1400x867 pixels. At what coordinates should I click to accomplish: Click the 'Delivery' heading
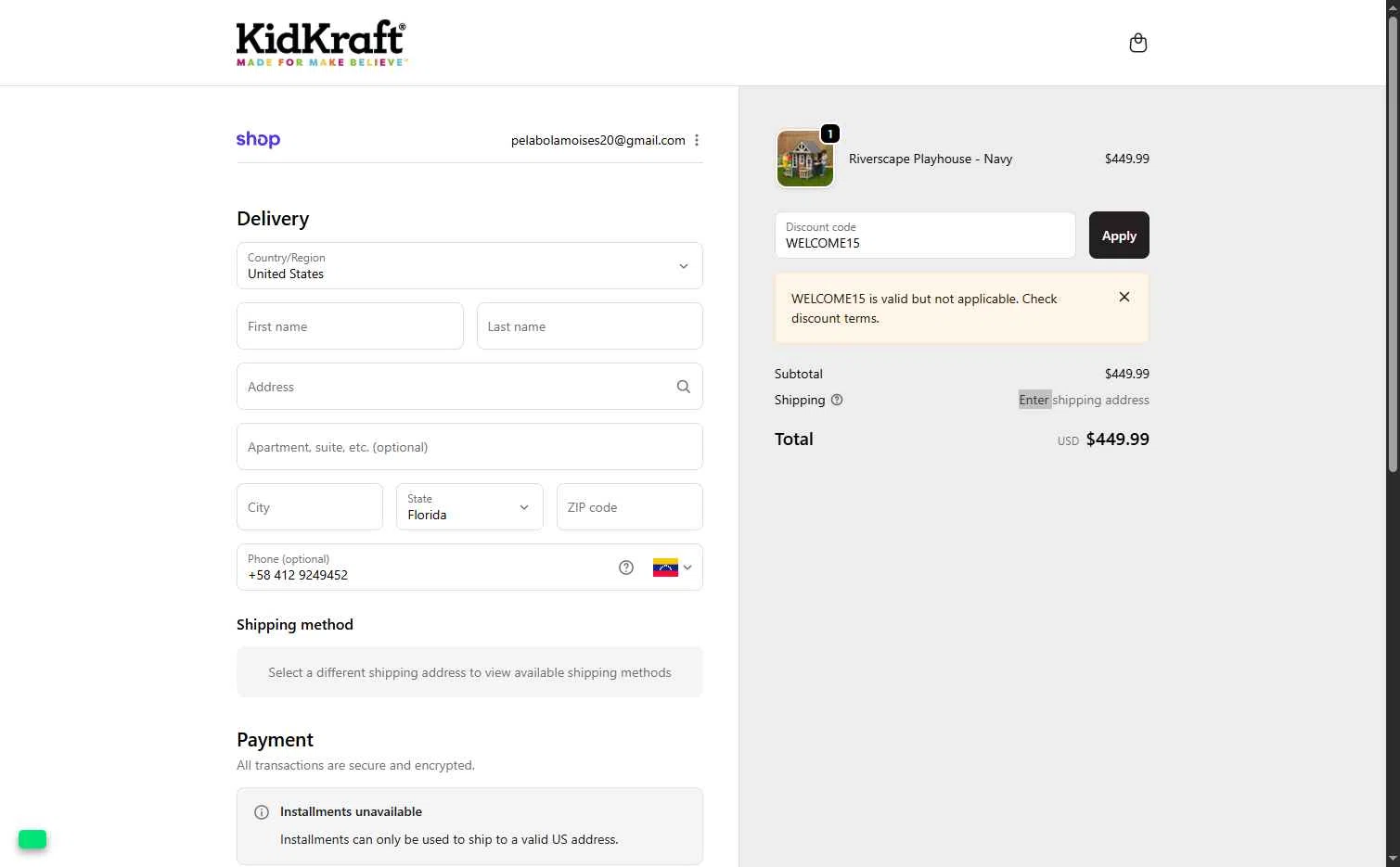point(273,219)
